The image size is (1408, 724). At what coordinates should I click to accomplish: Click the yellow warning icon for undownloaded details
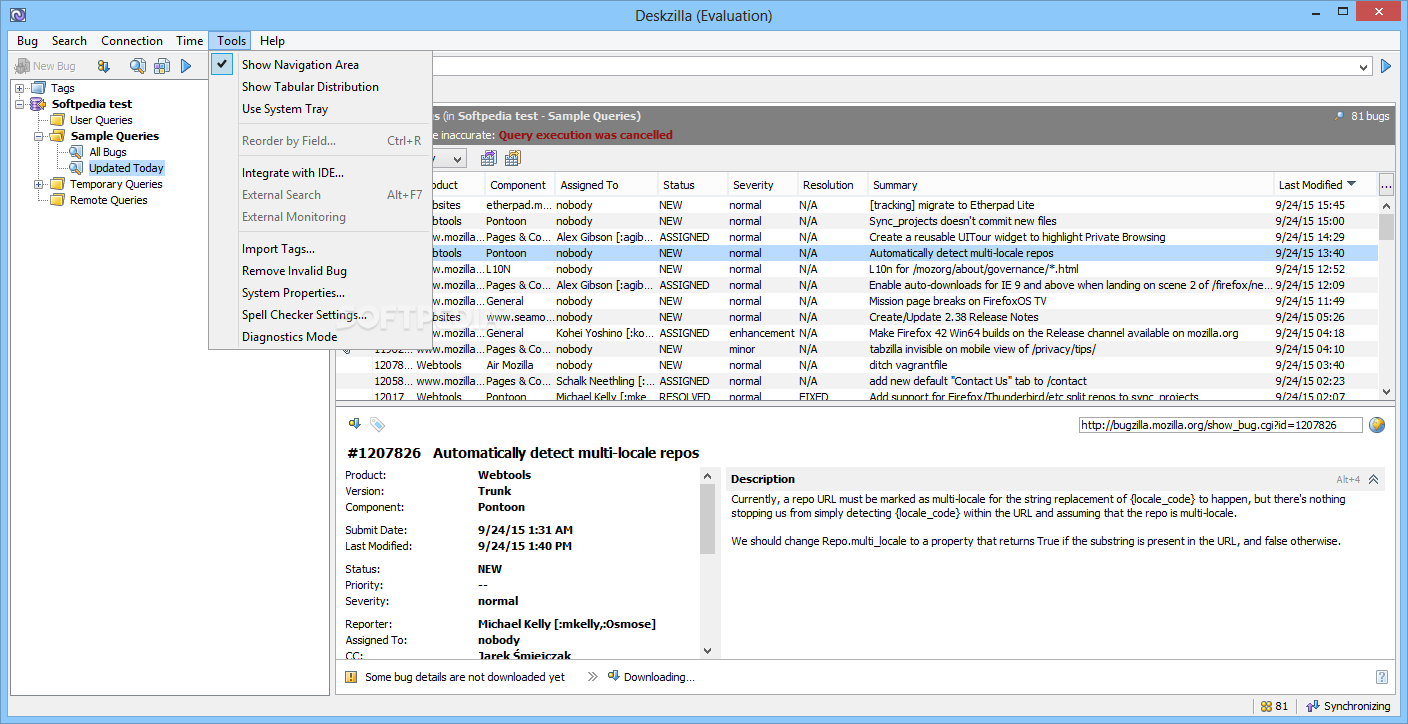pos(351,677)
